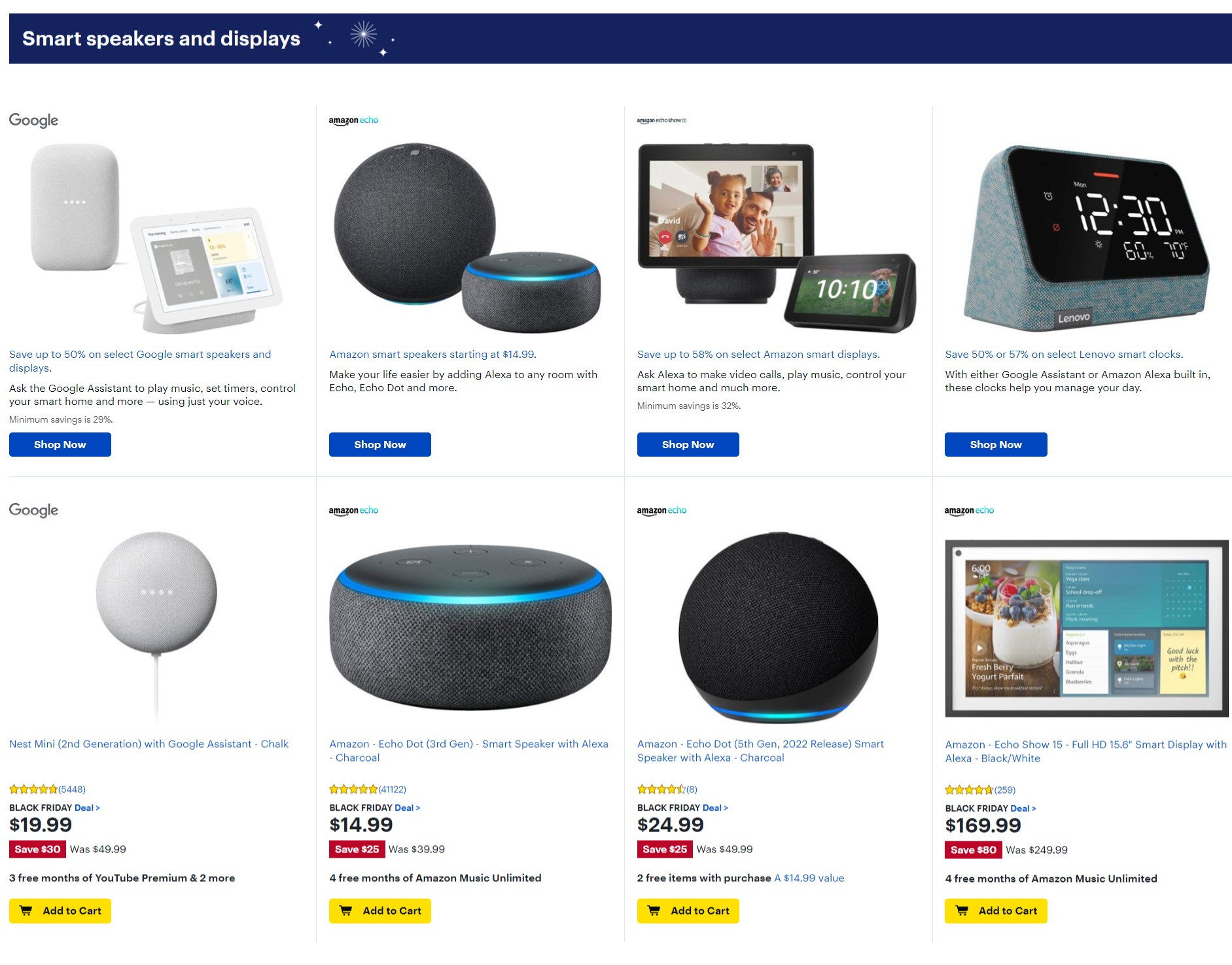Click Amazon Echo logo above smart speakers promo
The image size is (1232, 965).
353,120
